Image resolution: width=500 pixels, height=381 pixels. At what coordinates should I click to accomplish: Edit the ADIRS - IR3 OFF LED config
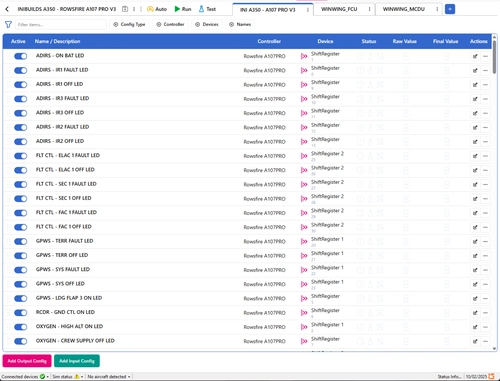click(x=475, y=113)
